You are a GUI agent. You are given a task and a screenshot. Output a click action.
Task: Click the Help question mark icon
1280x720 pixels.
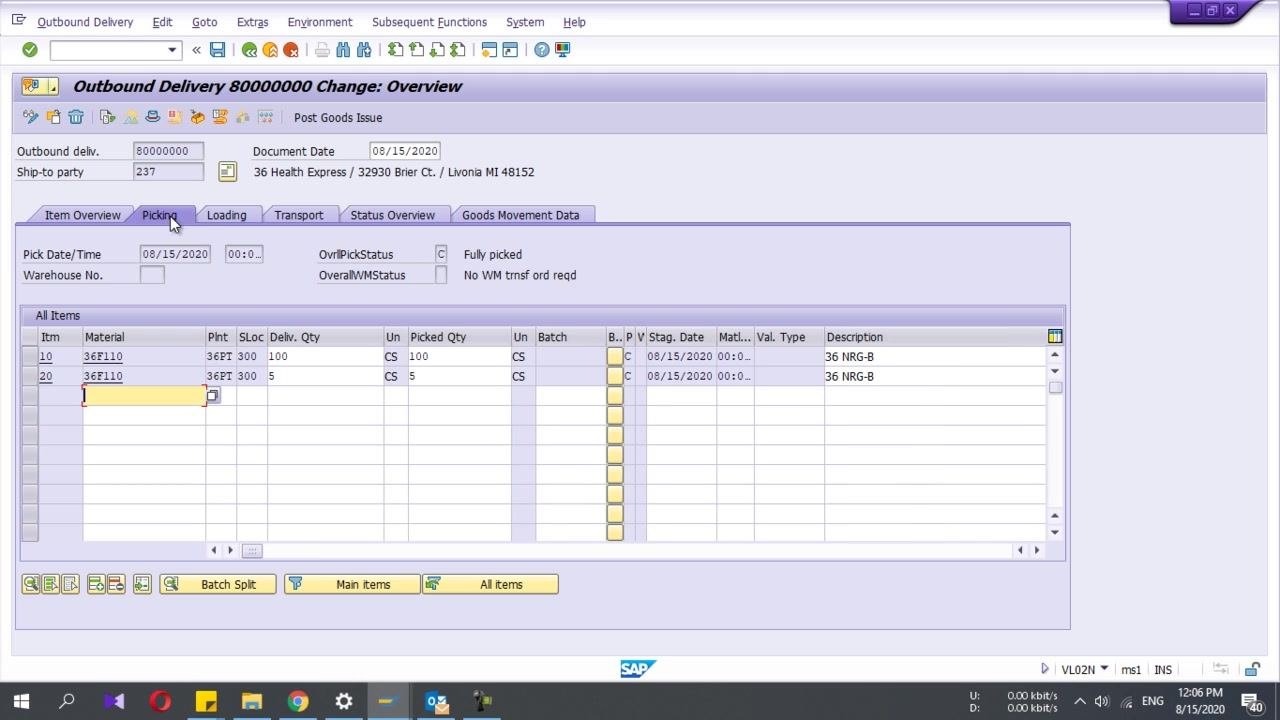click(x=541, y=50)
